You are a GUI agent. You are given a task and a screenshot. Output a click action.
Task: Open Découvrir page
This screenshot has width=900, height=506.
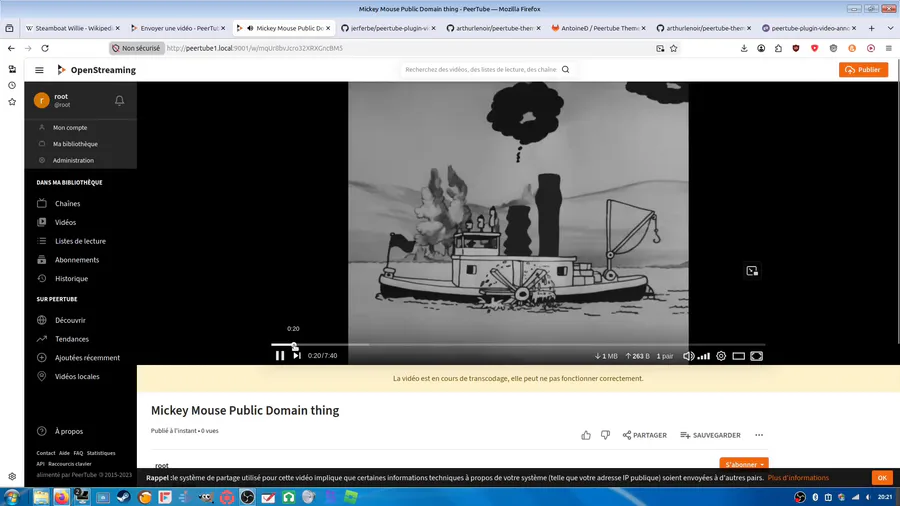click(x=70, y=320)
